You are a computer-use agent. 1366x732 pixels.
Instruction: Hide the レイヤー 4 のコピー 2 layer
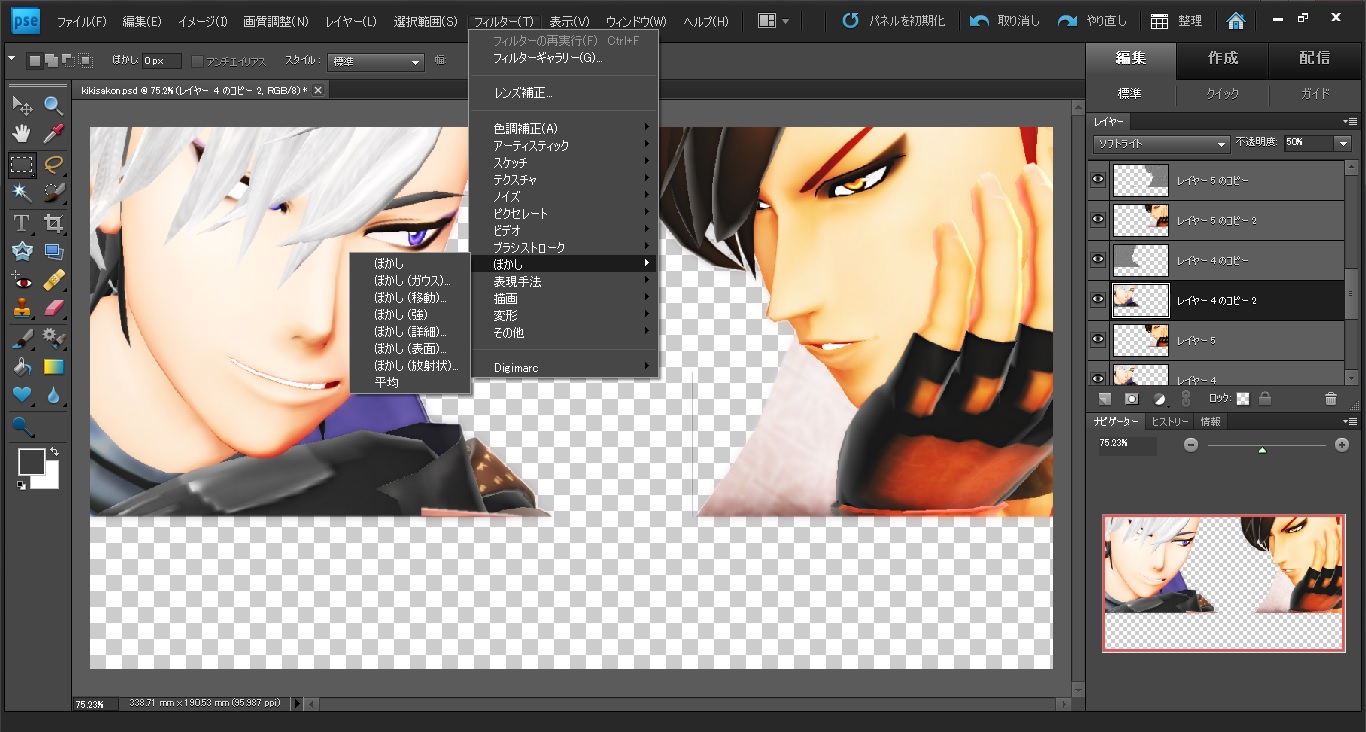1098,300
